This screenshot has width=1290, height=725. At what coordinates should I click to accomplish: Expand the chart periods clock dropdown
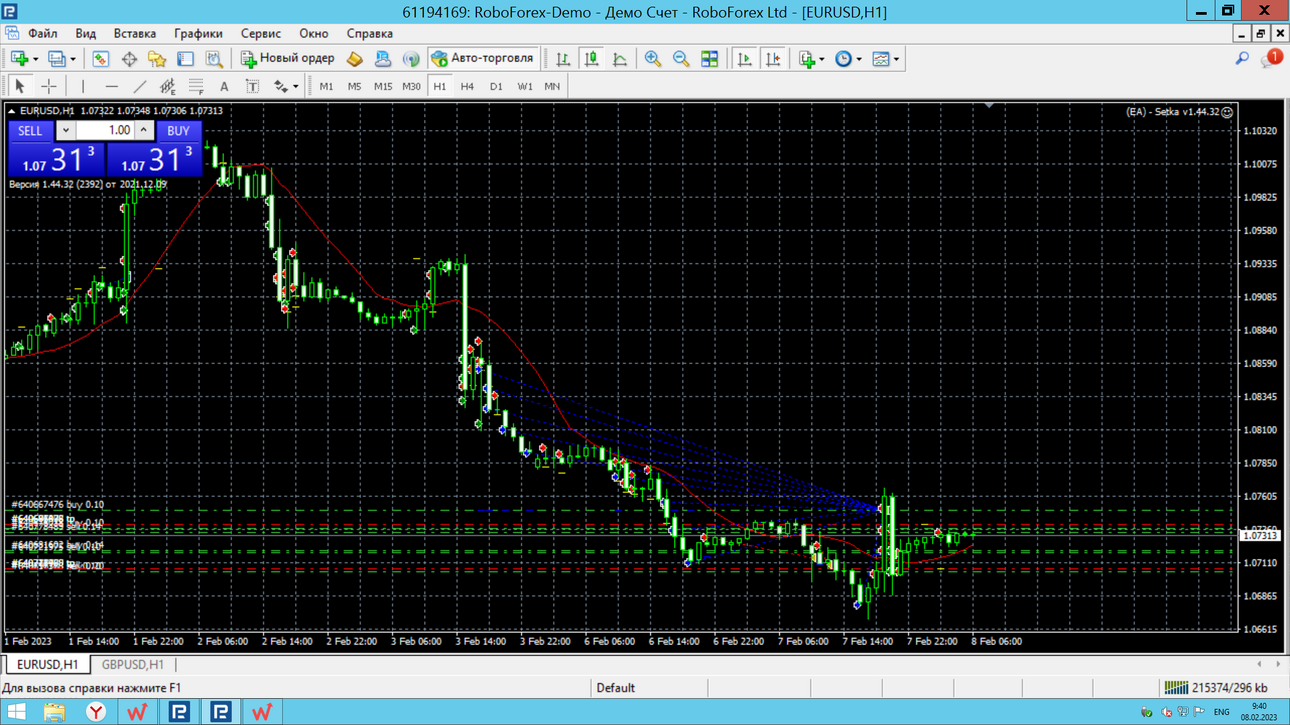click(x=859, y=59)
